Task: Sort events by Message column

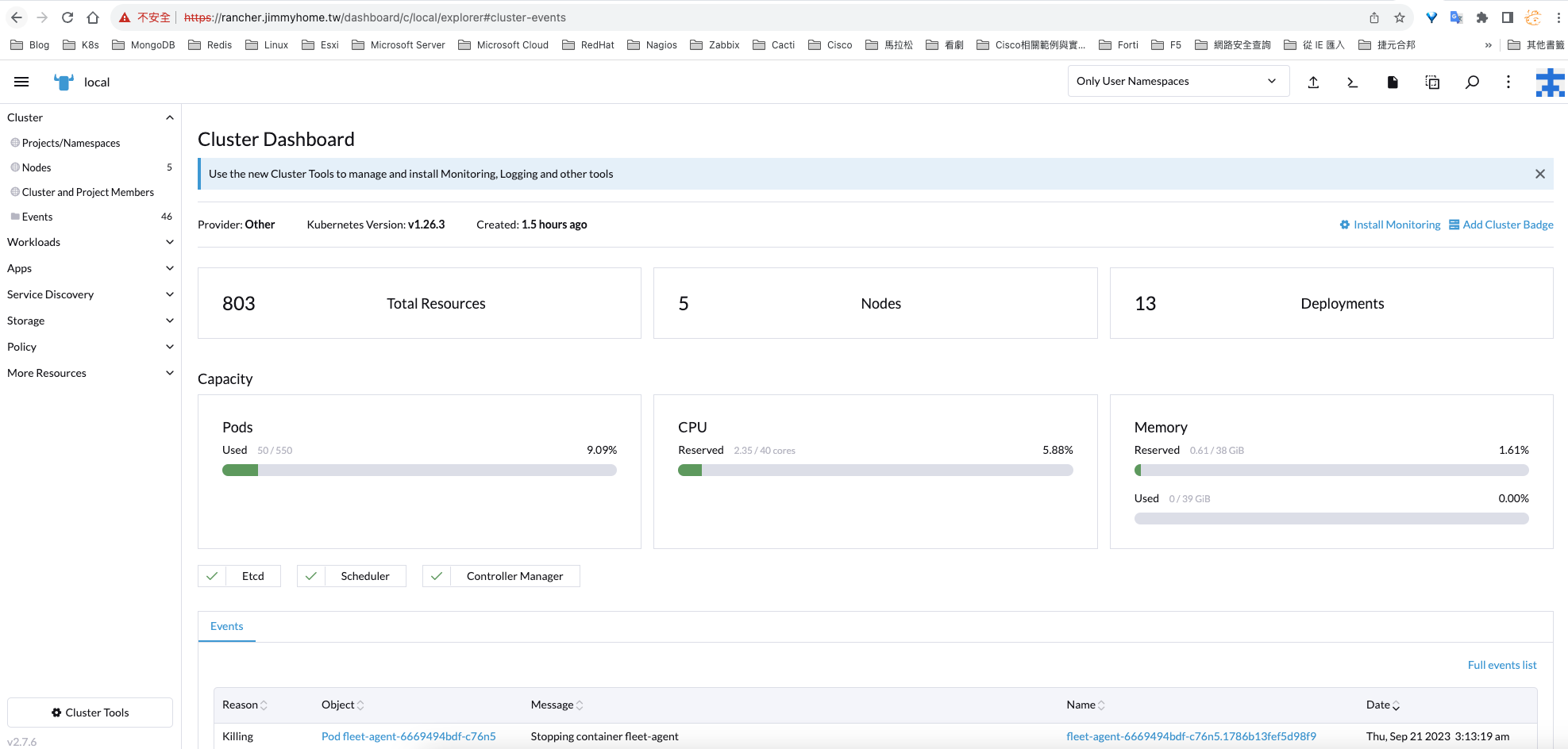Action: click(x=557, y=705)
